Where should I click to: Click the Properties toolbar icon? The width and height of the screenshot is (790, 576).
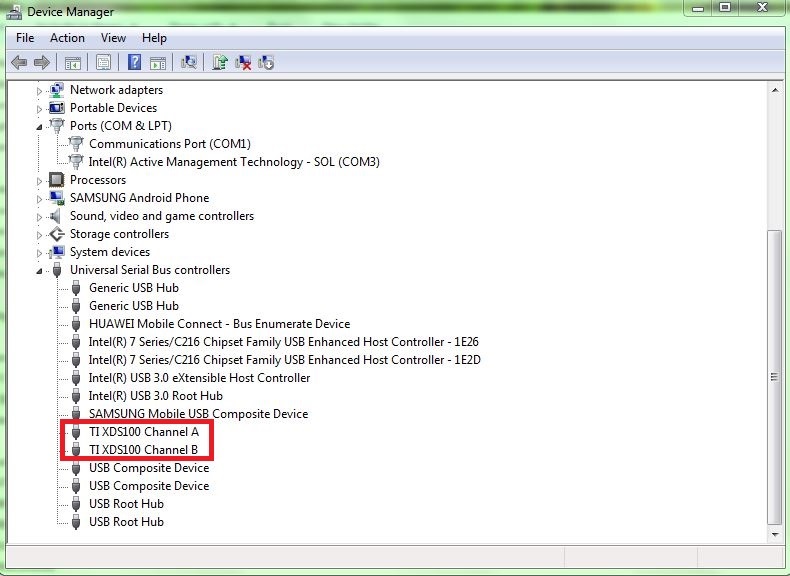pyautogui.click(x=103, y=62)
